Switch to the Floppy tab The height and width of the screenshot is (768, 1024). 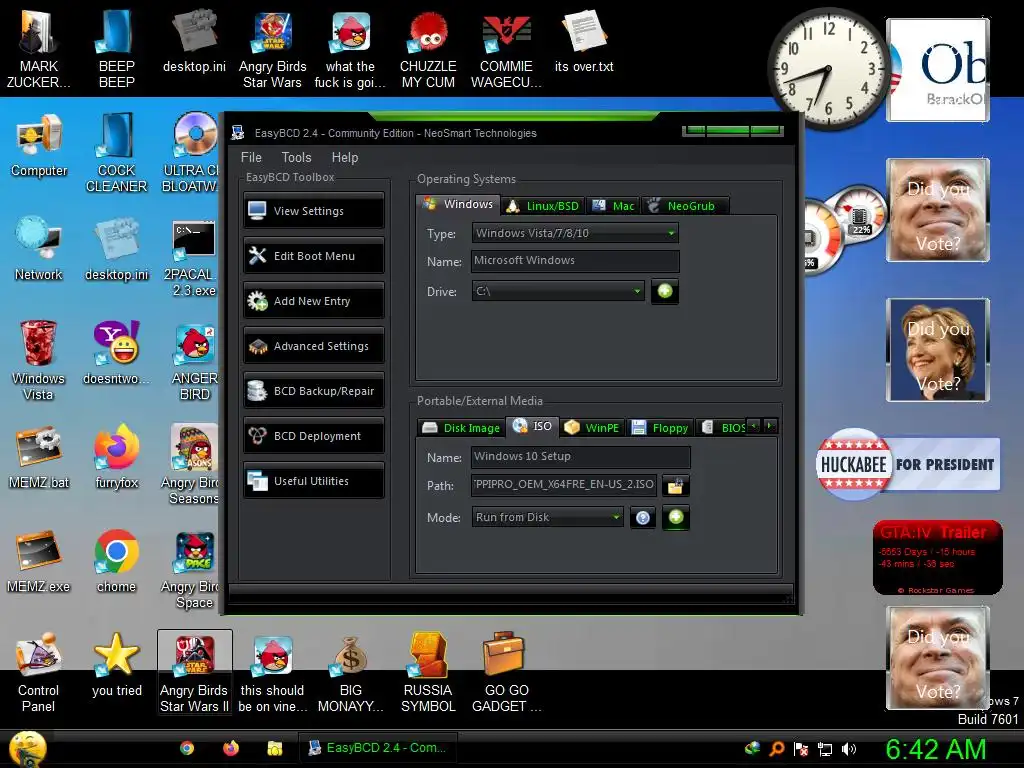click(x=660, y=428)
